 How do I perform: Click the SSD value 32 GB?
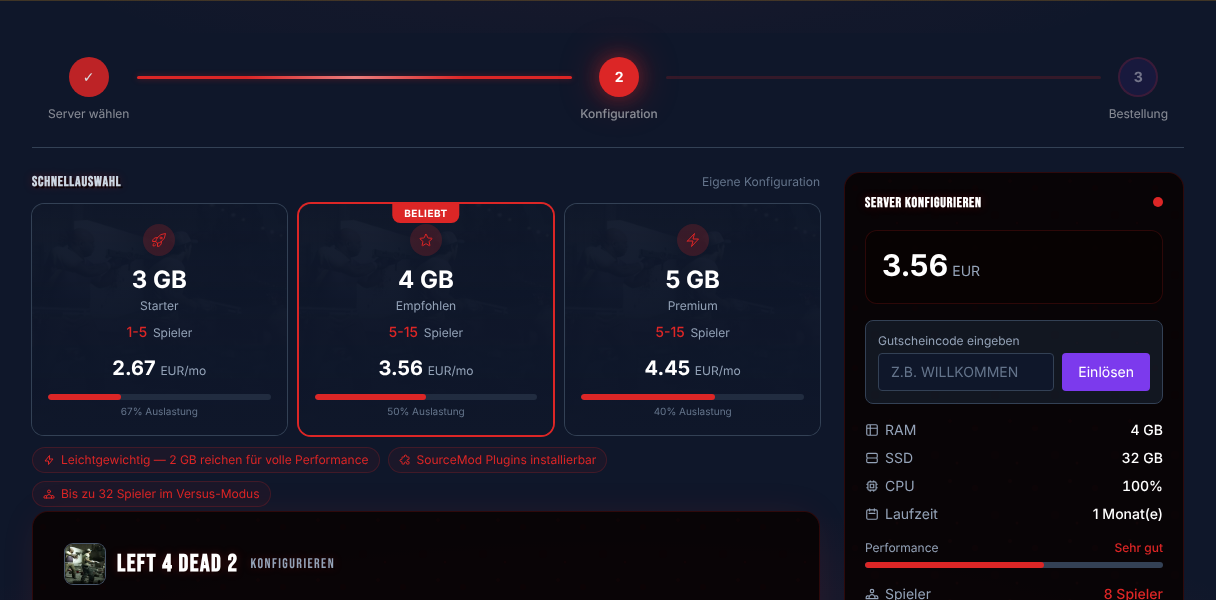pyautogui.click(x=1142, y=458)
